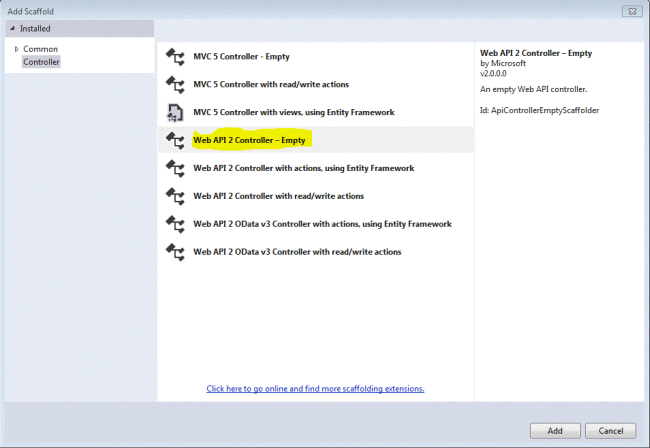This screenshot has width=650, height=448.
Task: Choose MVC 5 Controller - Empty
Action: (315, 56)
